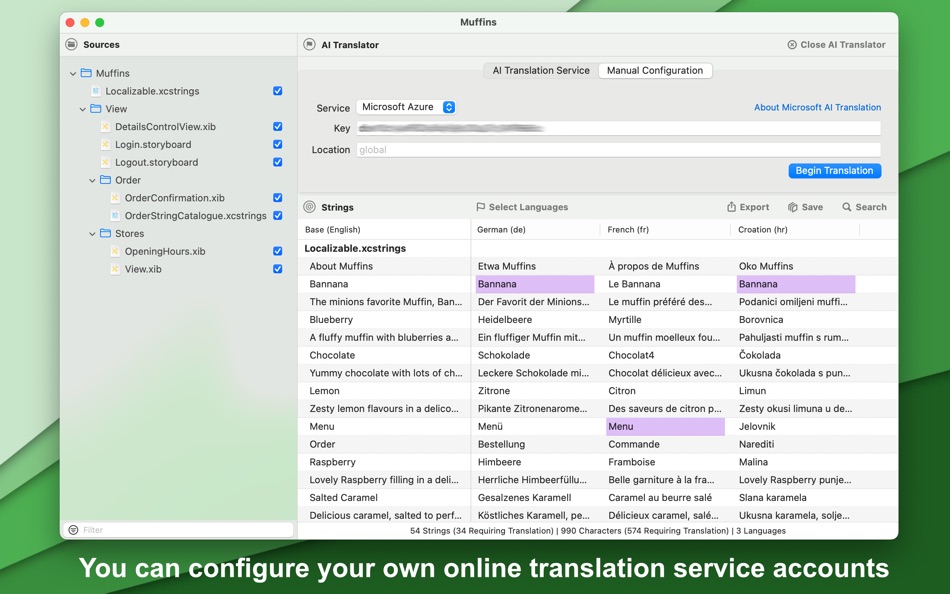Click the Select Languages label
The width and height of the screenshot is (950, 594).
pos(528,207)
